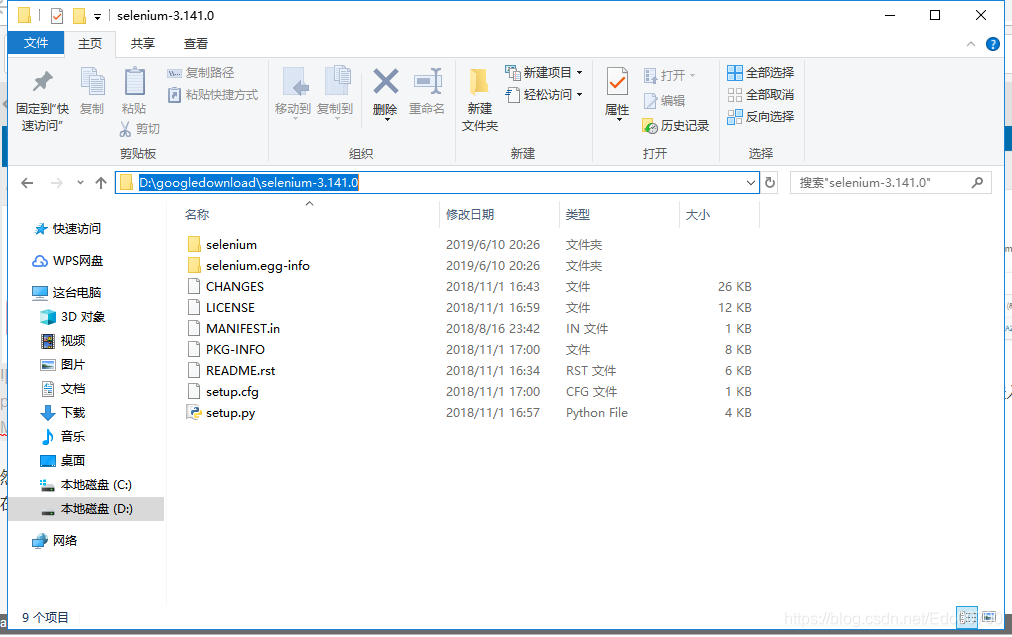Click the Open (打开) ribbon button
The image size is (1012, 637).
669,76
